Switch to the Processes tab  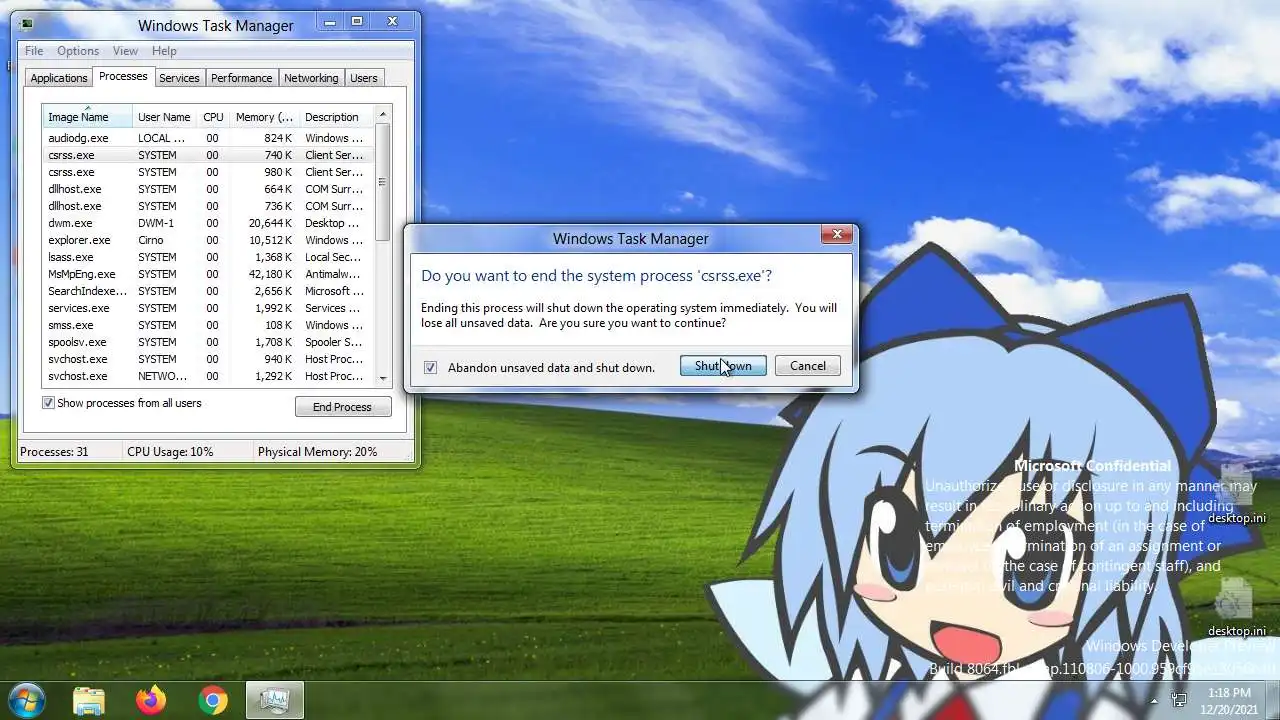pos(123,76)
